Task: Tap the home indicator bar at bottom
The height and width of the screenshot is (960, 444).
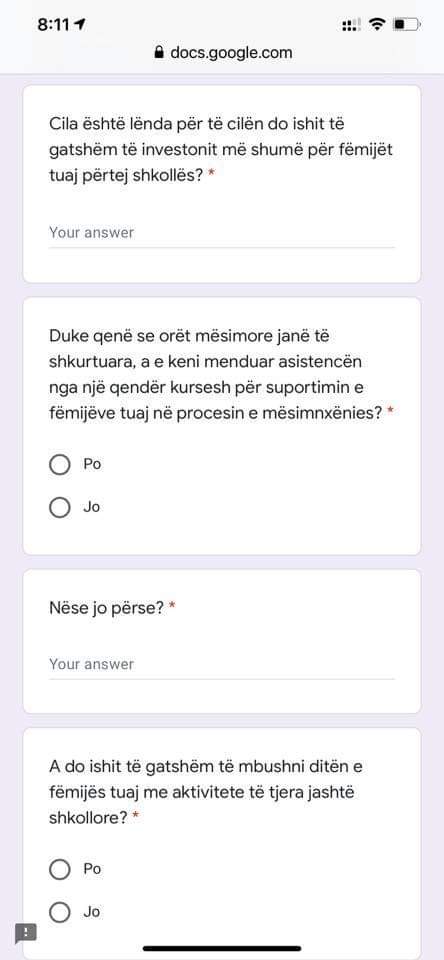Action: [222, 948]
